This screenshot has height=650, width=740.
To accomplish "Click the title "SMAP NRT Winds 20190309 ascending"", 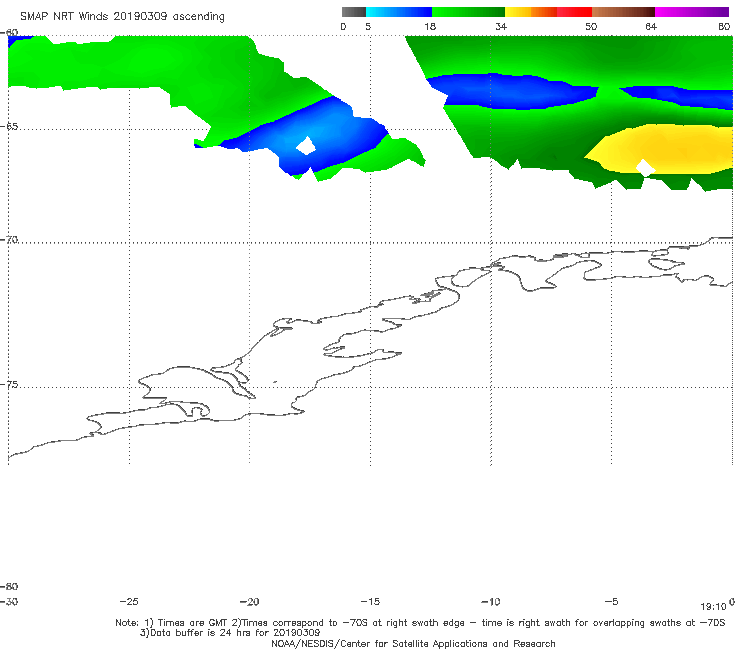I will pos(122,17).
